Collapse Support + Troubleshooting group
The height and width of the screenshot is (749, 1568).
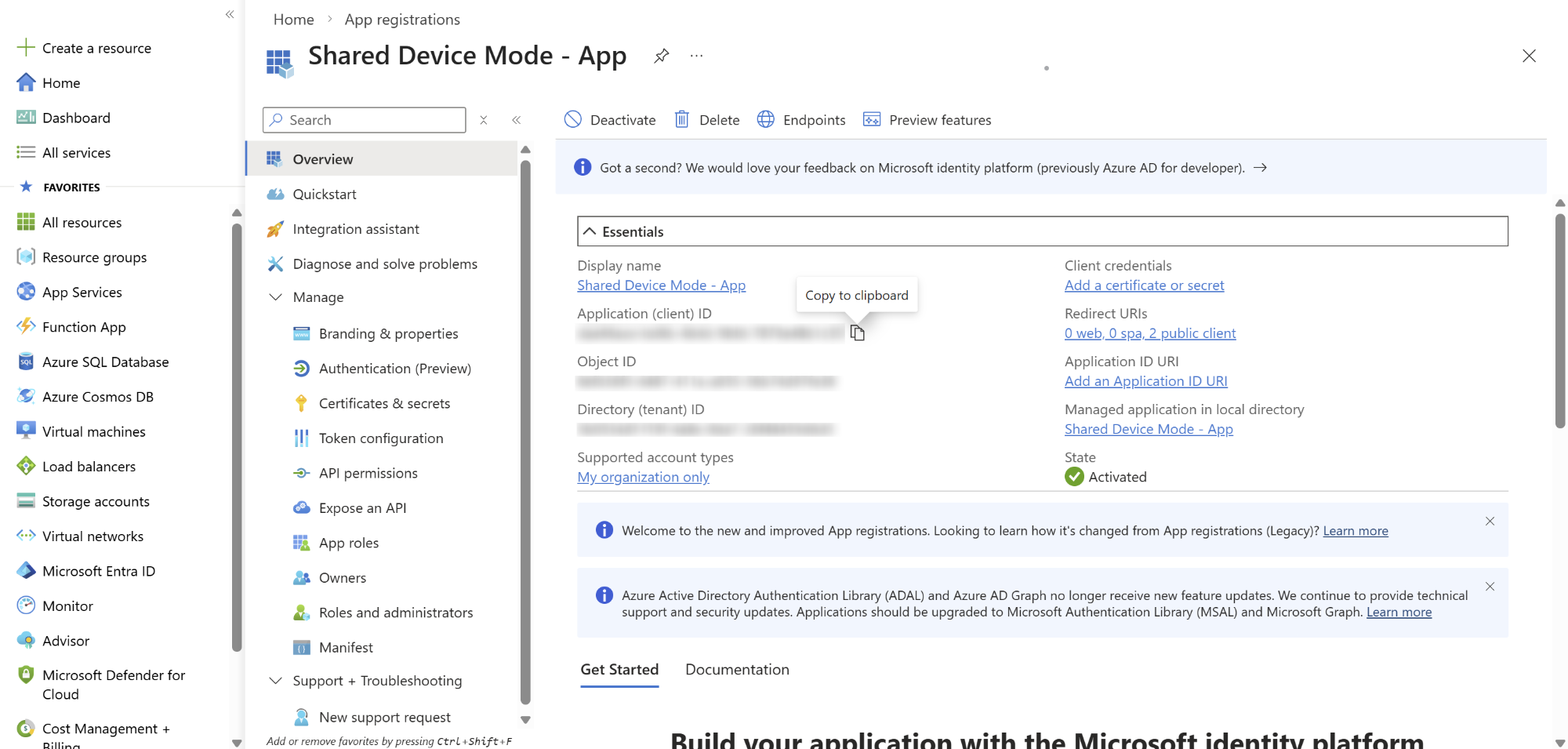point(276,681)
